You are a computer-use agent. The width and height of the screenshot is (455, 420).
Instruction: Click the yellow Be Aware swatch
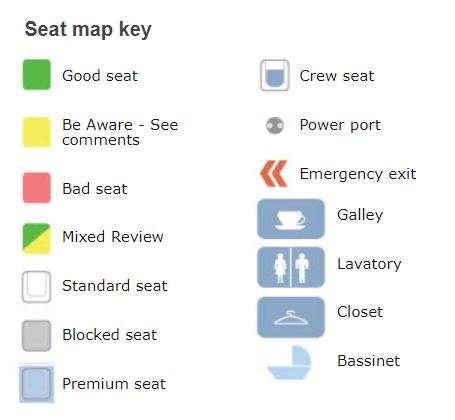(37, 132)
